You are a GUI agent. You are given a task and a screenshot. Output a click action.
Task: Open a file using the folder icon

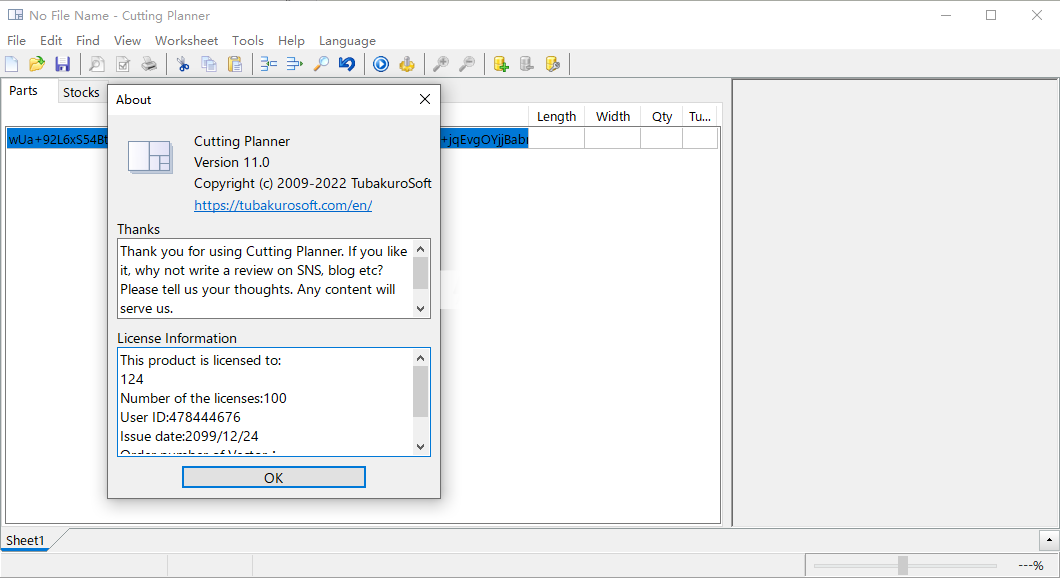click(x=37, y=64)
